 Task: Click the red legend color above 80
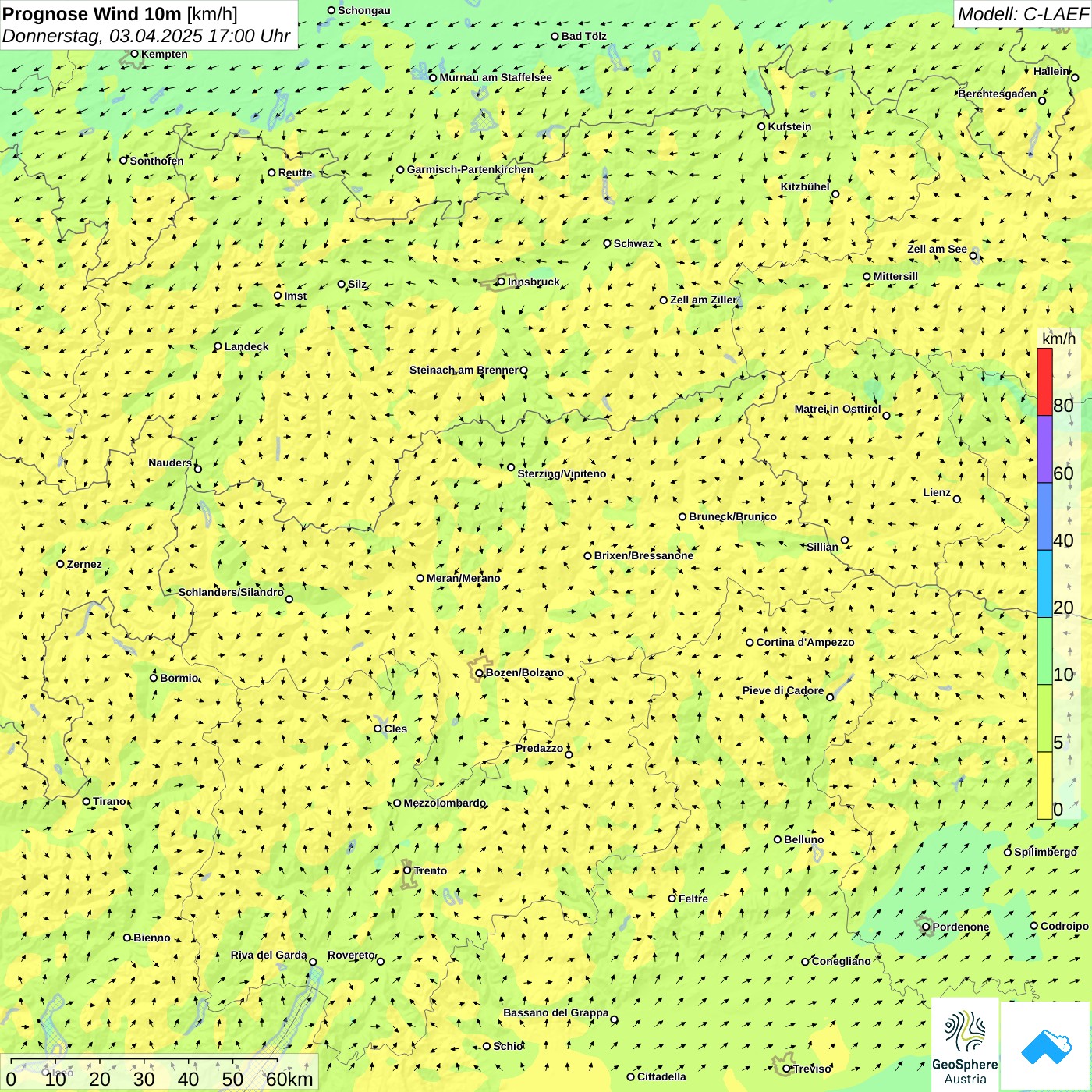1044,382
